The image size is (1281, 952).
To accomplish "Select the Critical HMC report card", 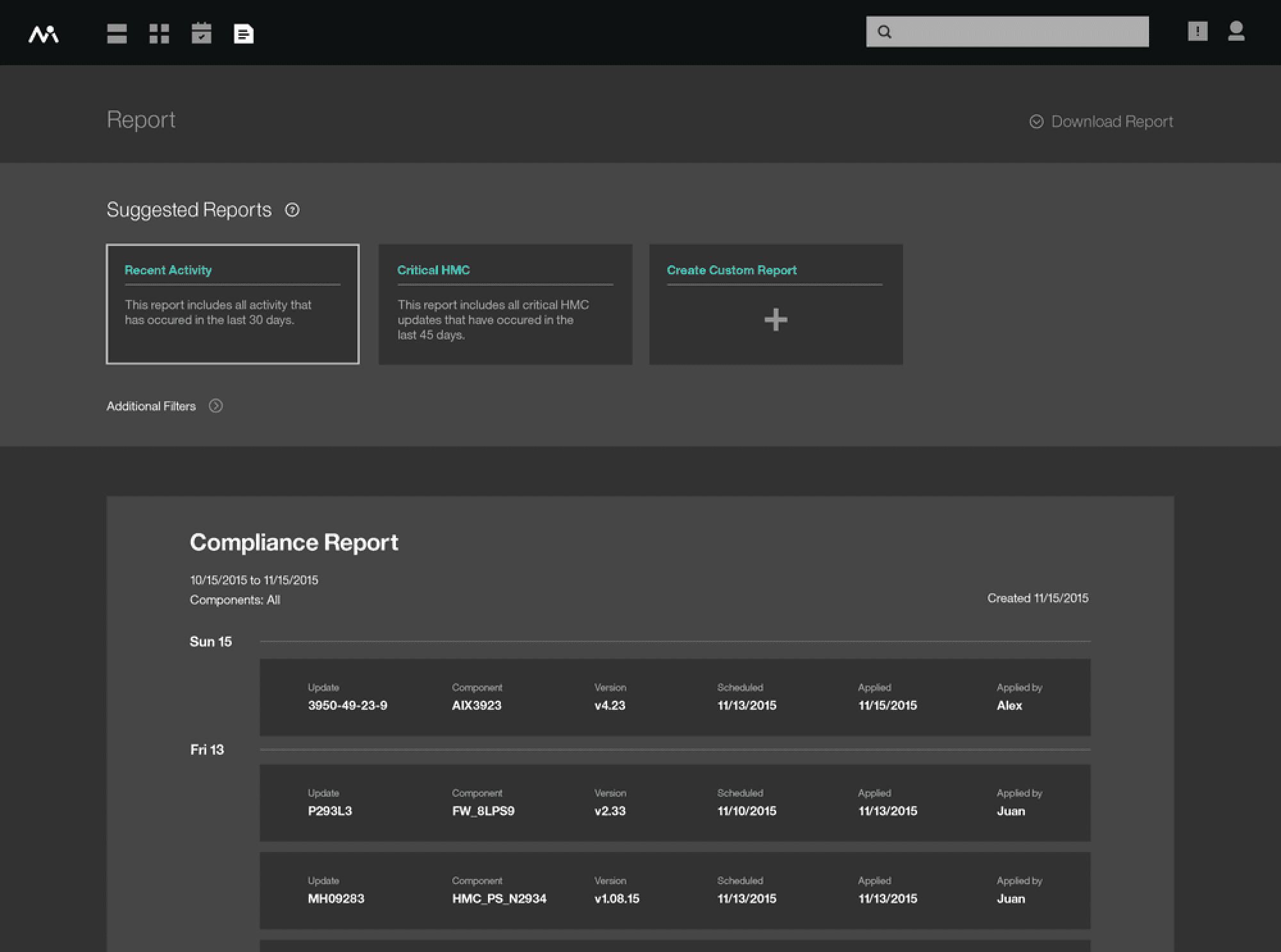I will click(505, 304).
